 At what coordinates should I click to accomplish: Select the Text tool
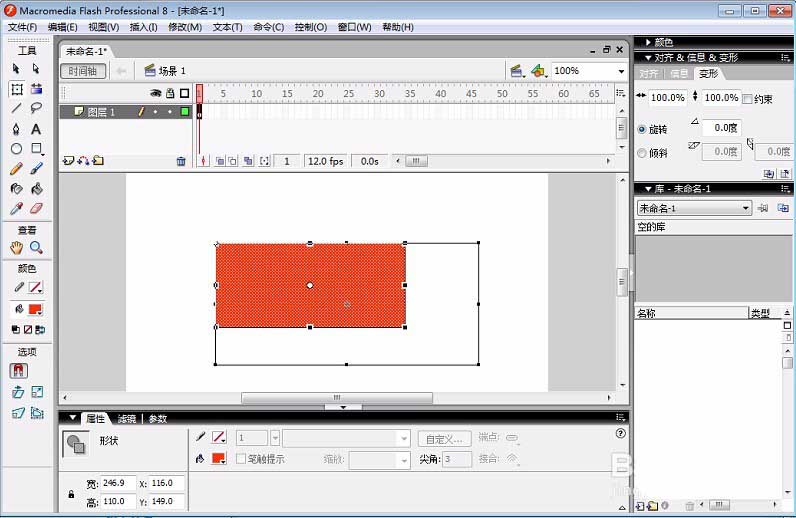tap(36, 129)
